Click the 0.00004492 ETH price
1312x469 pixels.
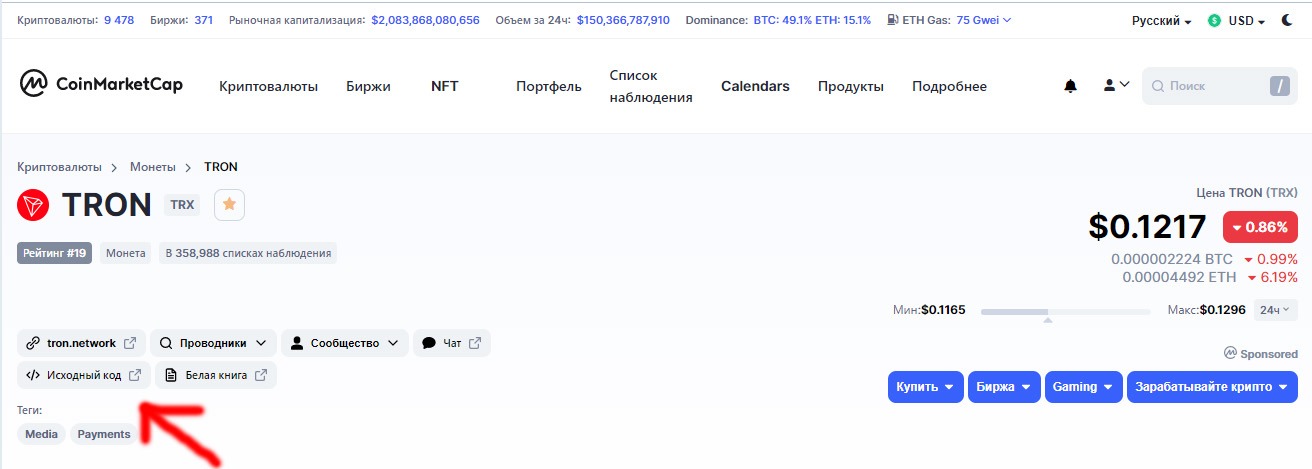(1179, 277)
